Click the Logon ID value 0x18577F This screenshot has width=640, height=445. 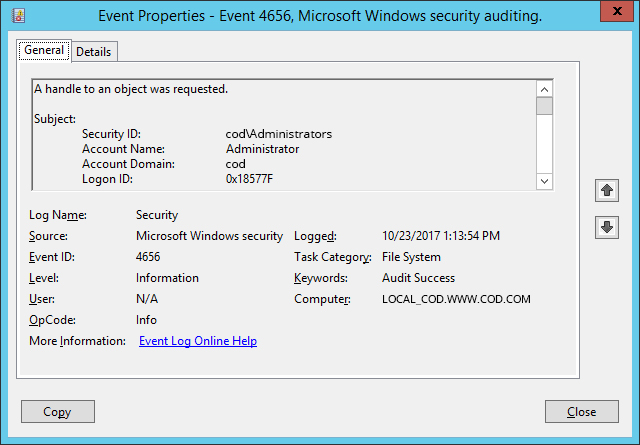pyautogui.click(x=249, y=179)
